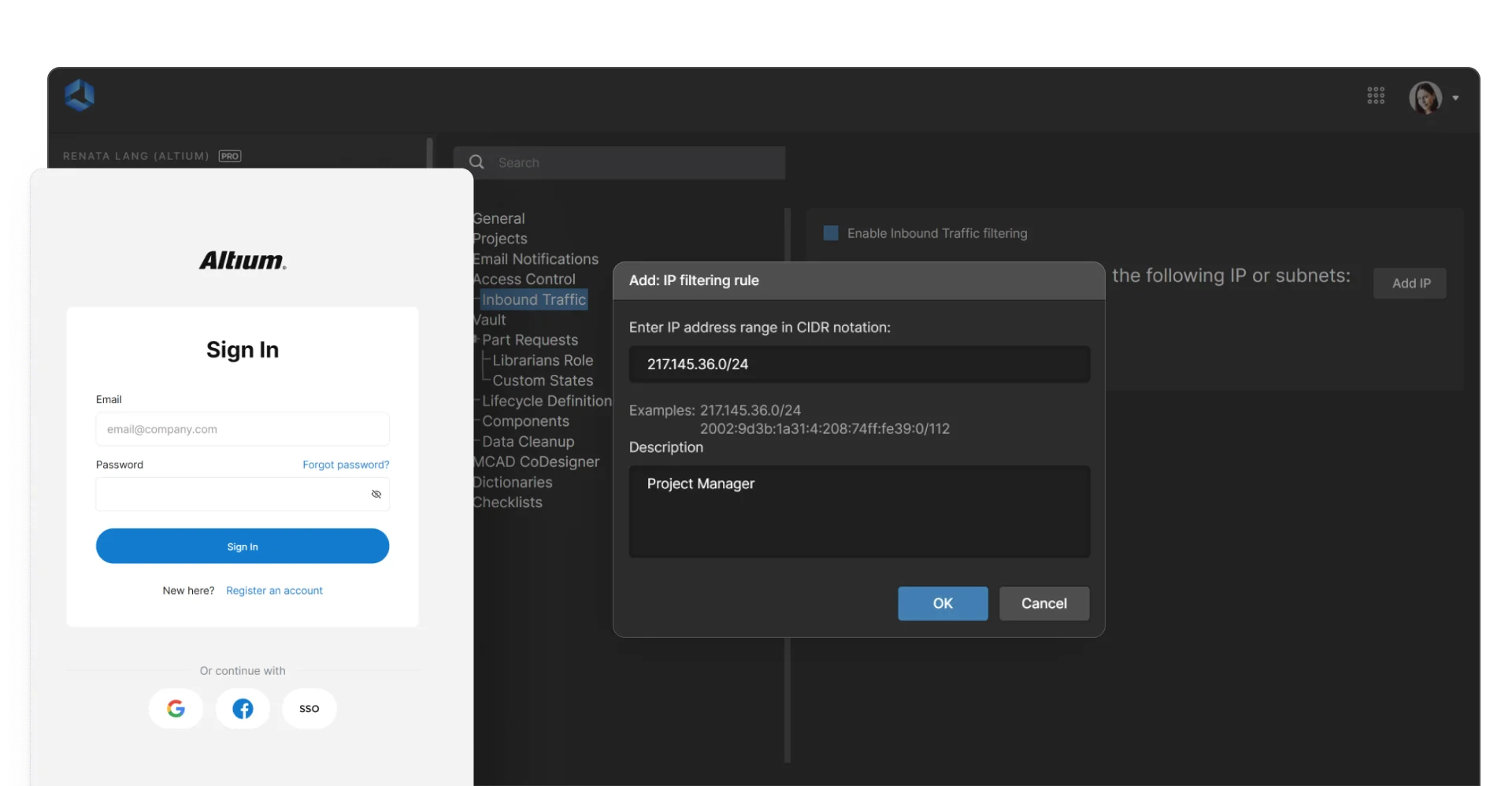This screenshot has height=786, width=1512.
Task: Open Data Cleanup settings
Action: point(528,442)
